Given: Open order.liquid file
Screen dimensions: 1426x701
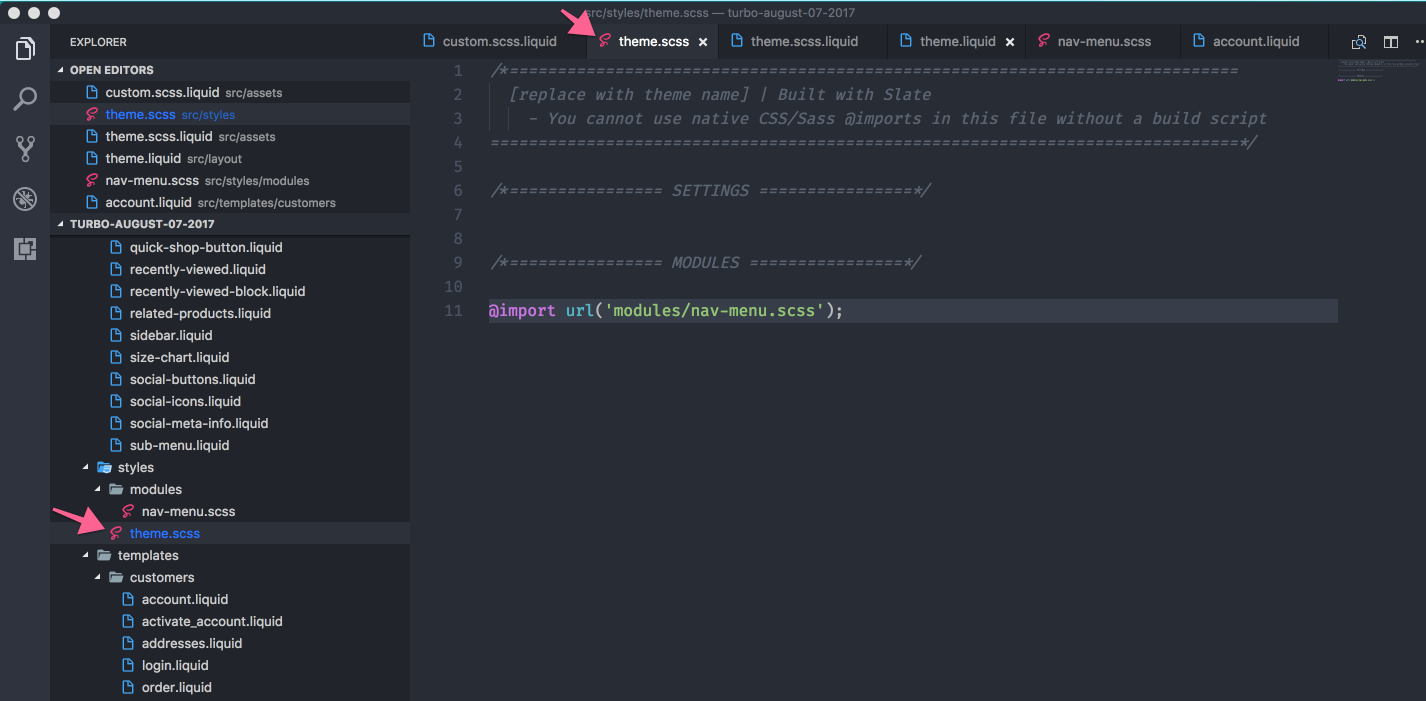Looking at the screenshot, I should [x=230, y=687].
